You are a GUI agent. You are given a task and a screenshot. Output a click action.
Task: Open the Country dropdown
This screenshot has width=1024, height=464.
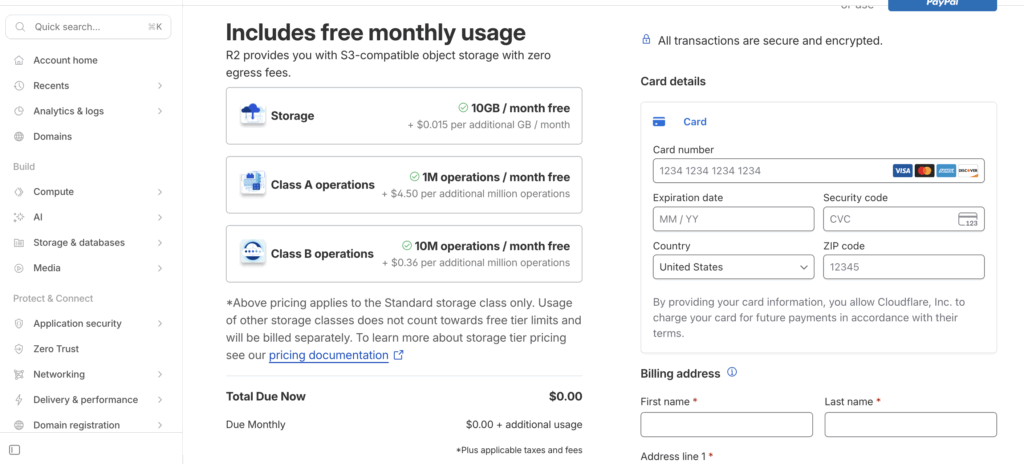point(733,267)
